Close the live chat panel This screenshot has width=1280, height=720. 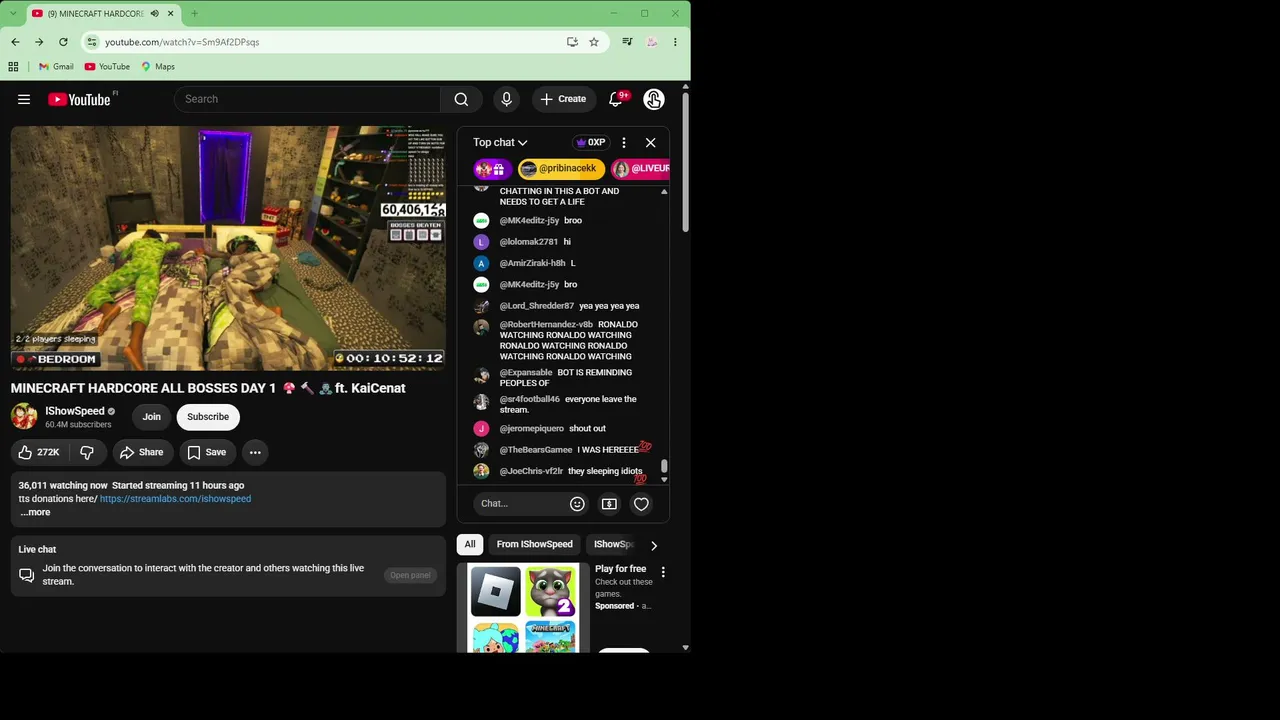coord(651,143)
